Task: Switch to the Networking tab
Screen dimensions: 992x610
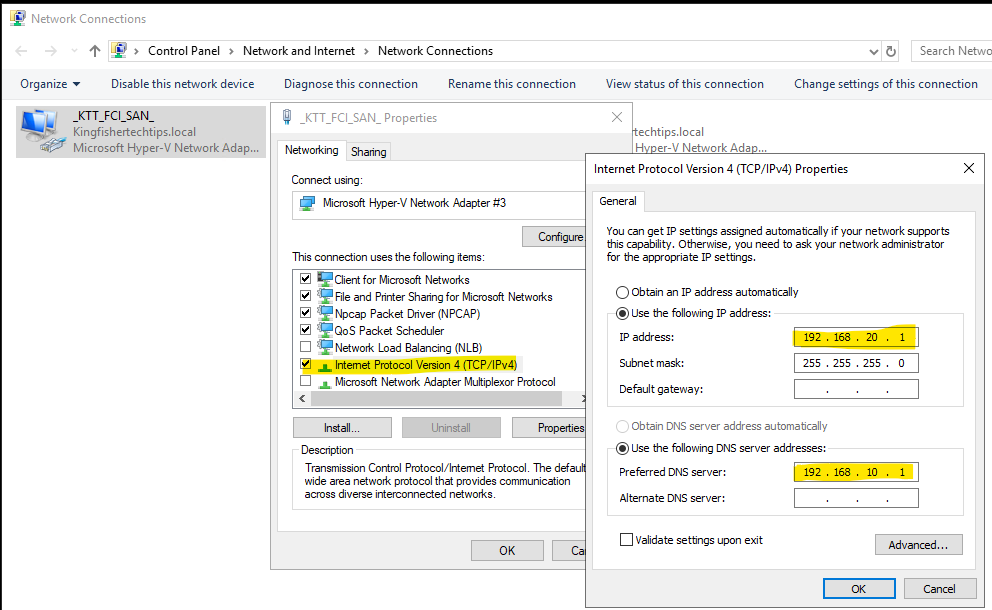Action: (311, 150)
